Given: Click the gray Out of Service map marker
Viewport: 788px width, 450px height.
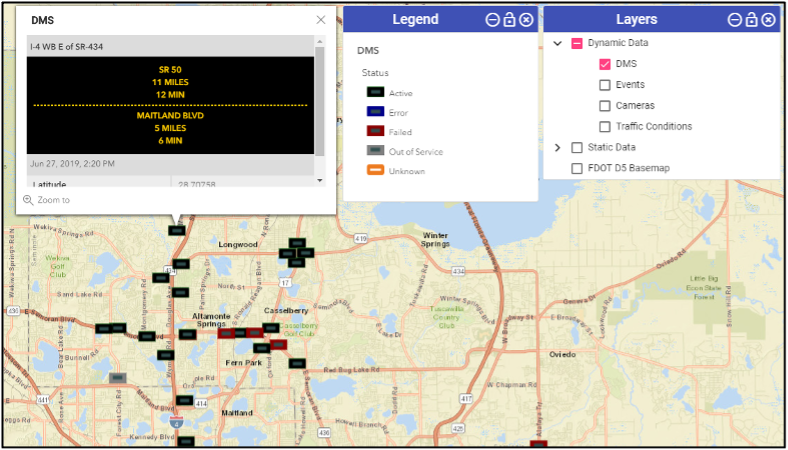Looking at the screenshot, I should 118,378.
